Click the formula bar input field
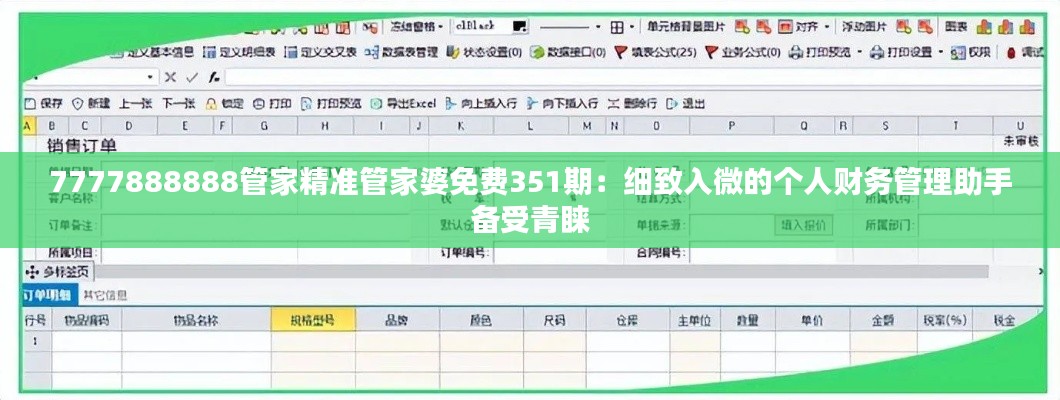The image size is (1060, 400). [600, 77]
